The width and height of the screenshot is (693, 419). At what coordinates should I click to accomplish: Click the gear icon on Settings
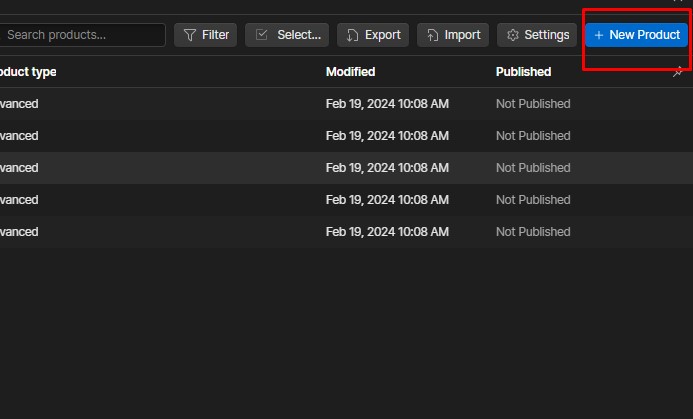click(x=513, y=35)
